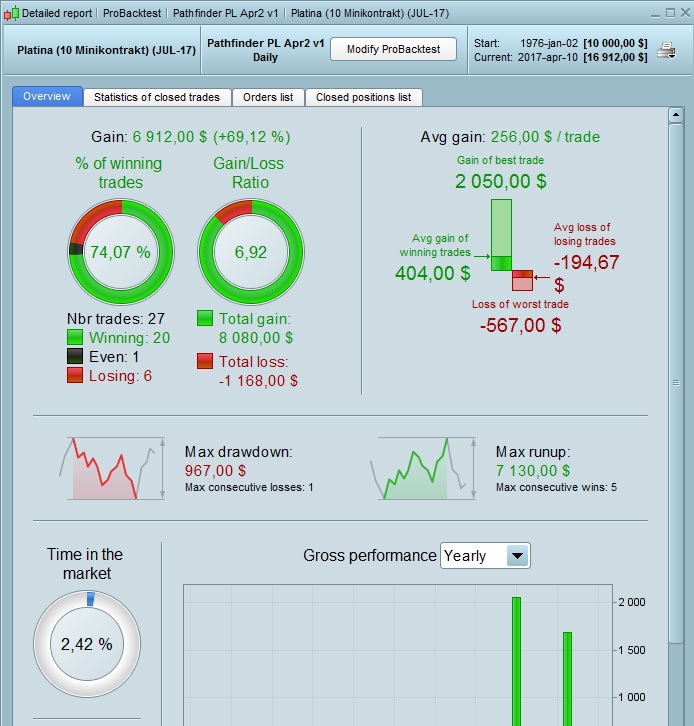Viewport: 694px width, 726px height.
Task: Click the red Total loss legend square
Action: 205,361
